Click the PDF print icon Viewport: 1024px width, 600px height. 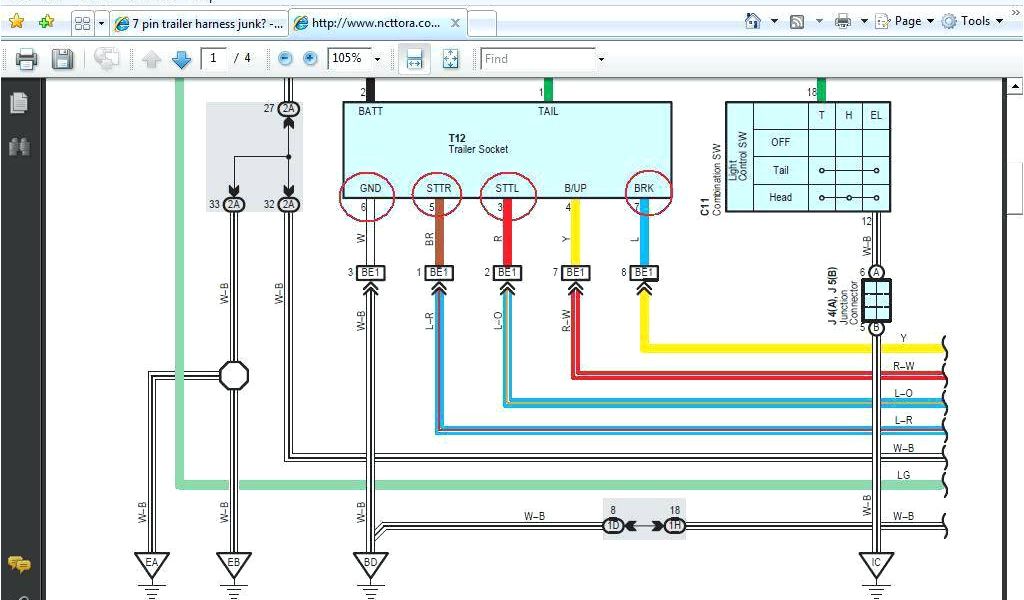point(27,60)
